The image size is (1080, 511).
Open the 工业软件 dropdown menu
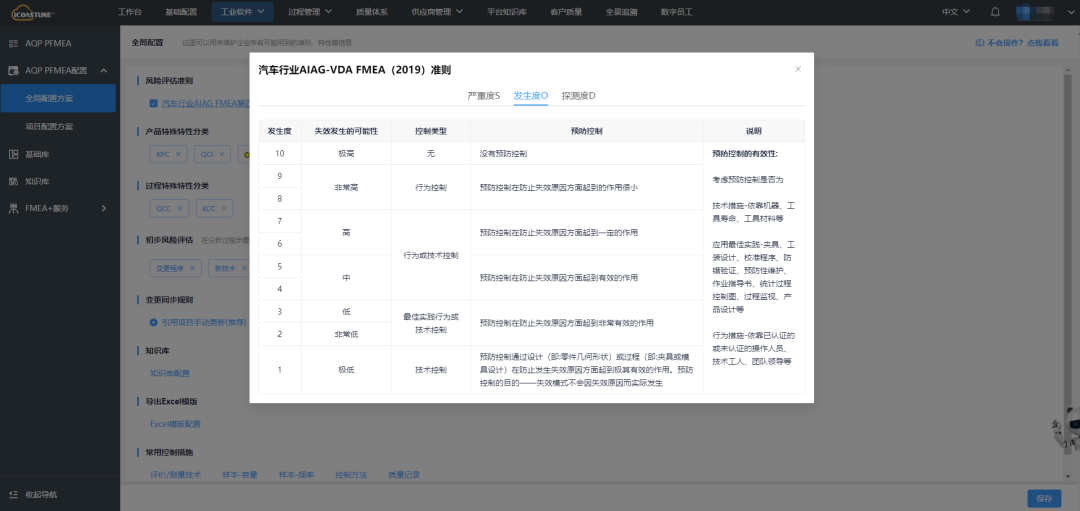(x=242, y=12)
